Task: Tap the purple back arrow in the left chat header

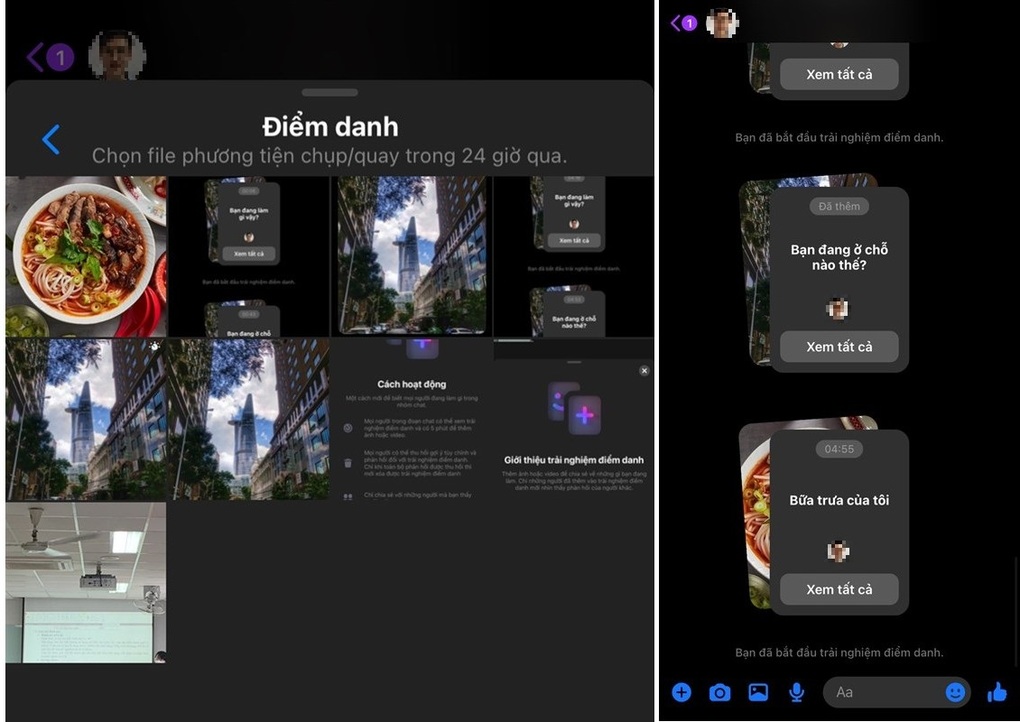Action: (x=35, y=57)
